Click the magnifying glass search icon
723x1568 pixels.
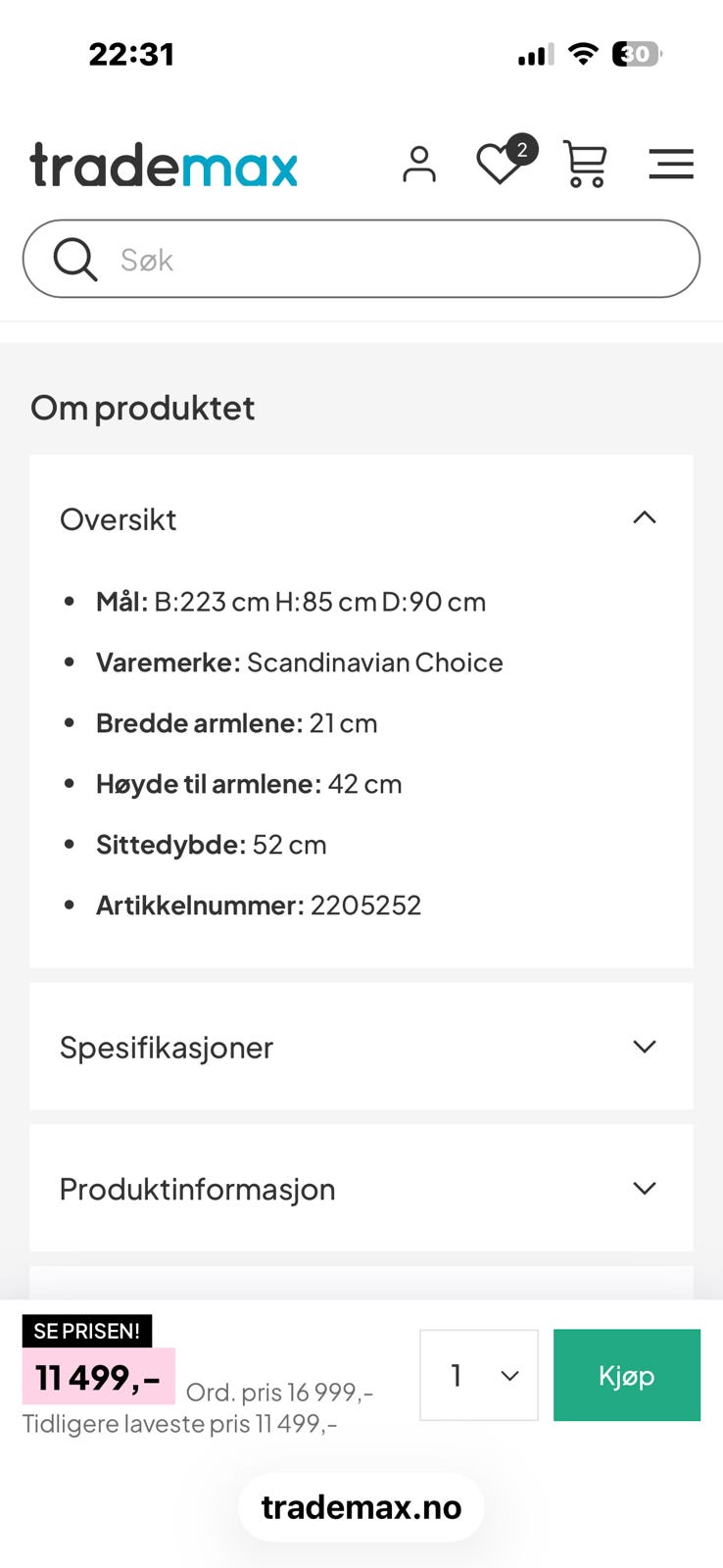(75, 259)
